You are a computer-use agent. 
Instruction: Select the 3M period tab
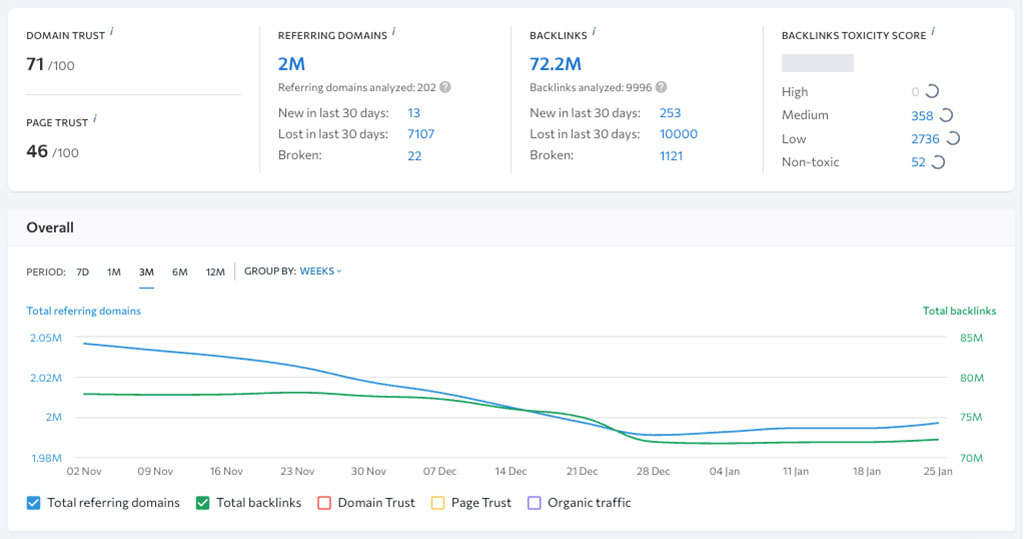point(146,272)
